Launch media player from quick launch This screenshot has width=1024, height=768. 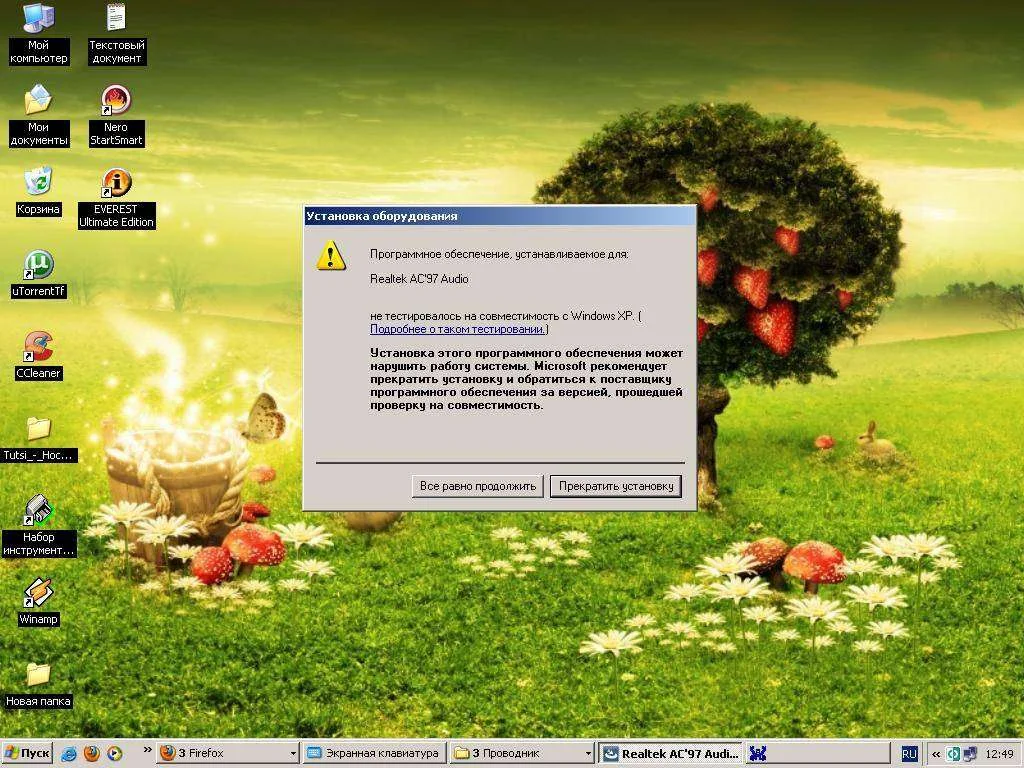click(x=114, y=754)
